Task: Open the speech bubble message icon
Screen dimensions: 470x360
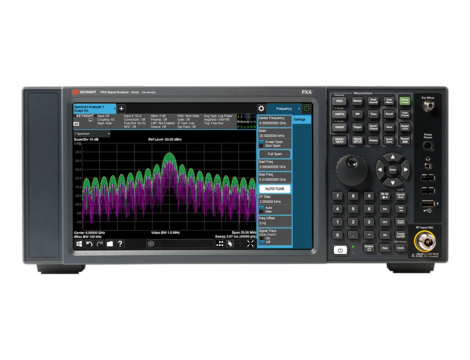Action: click(x=151, y=244)
